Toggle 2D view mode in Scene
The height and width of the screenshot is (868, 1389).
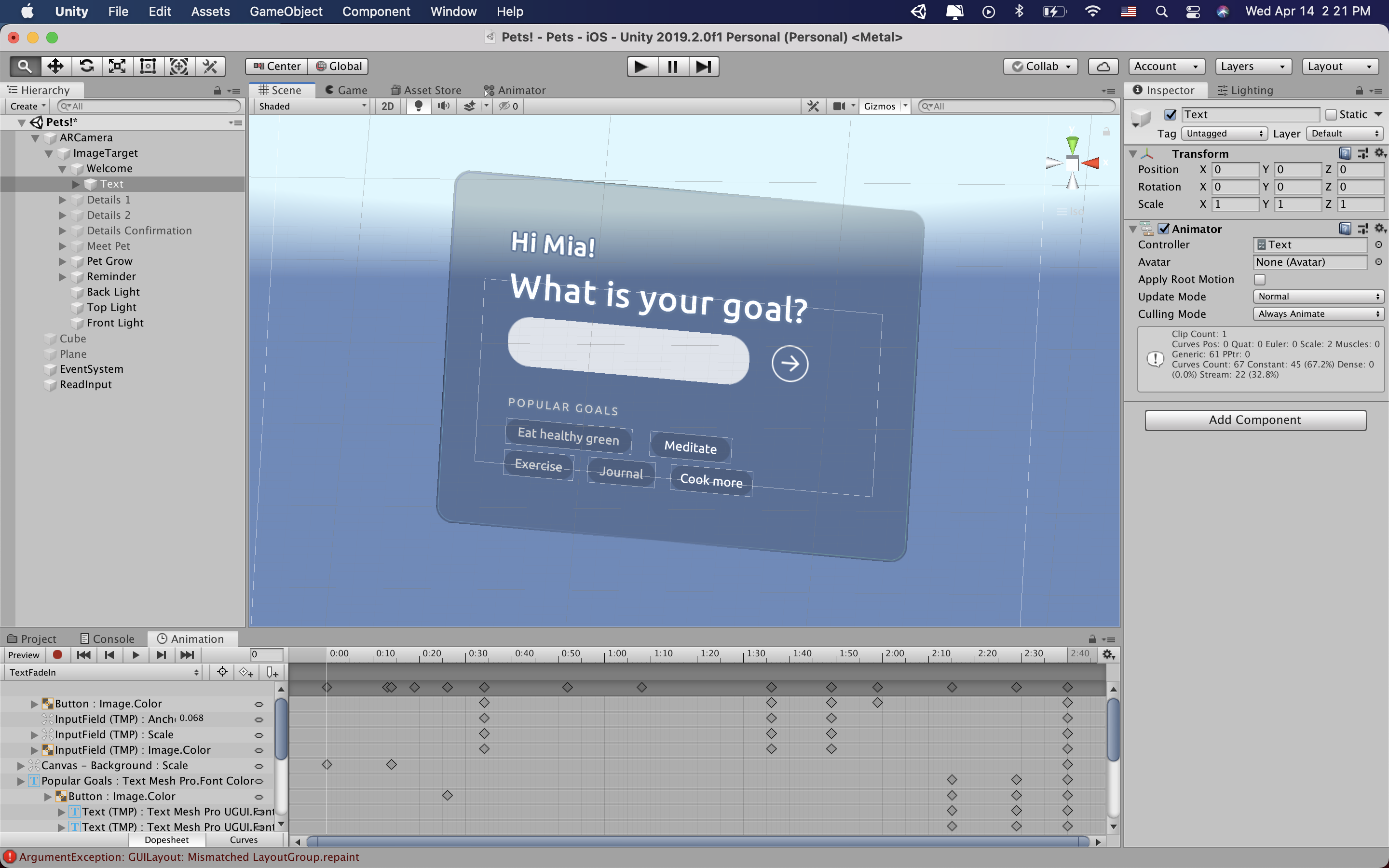[388, 106]
